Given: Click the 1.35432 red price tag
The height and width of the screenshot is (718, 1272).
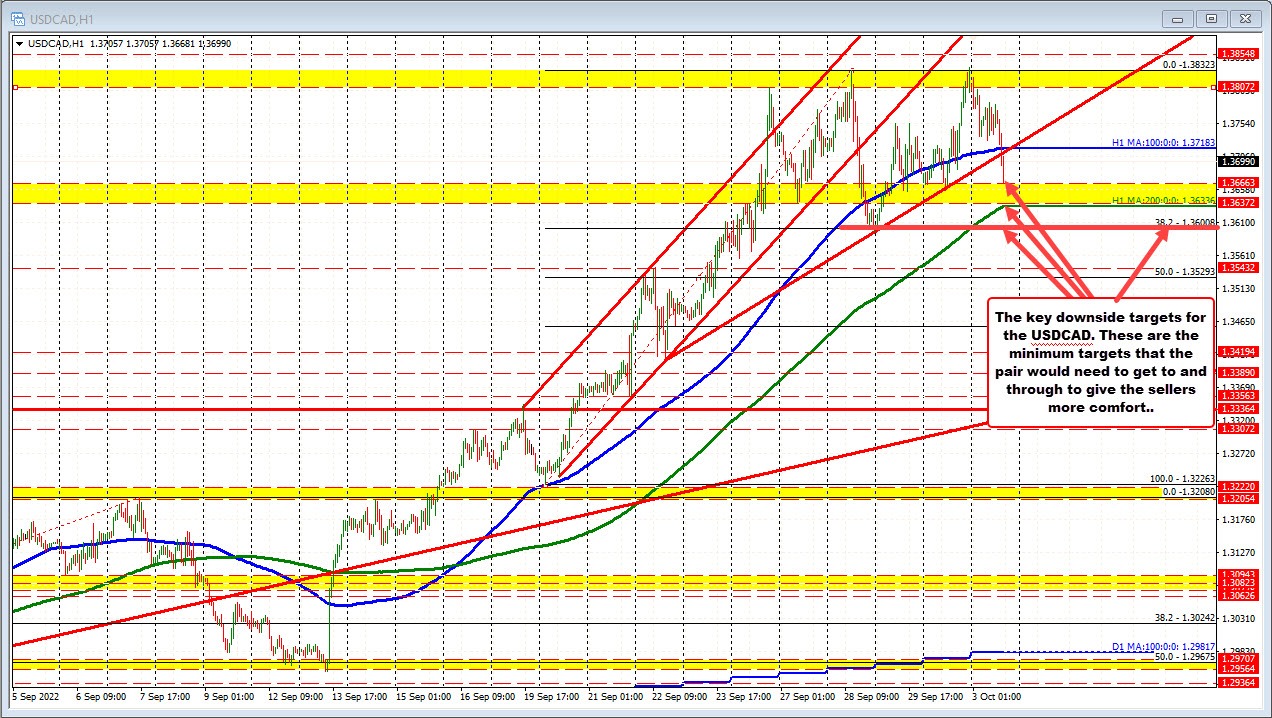Looking at the screenshot, I should click(x=1239, y=268).
